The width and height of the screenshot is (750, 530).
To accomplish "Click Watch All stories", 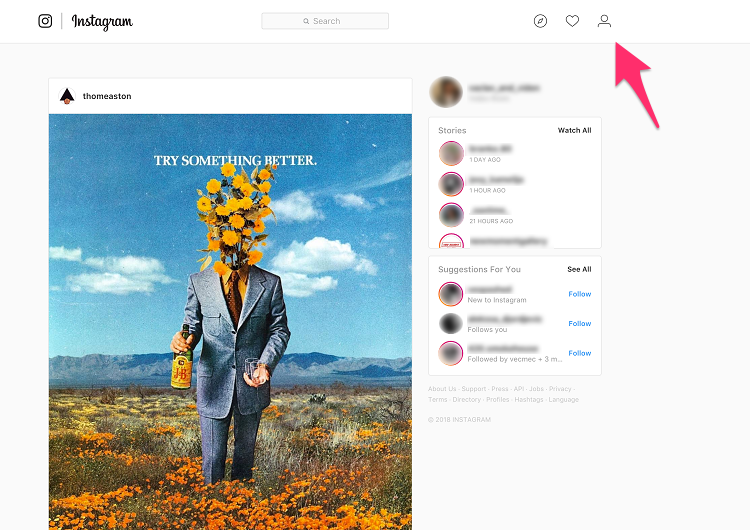I will click(x=574, y=131).
